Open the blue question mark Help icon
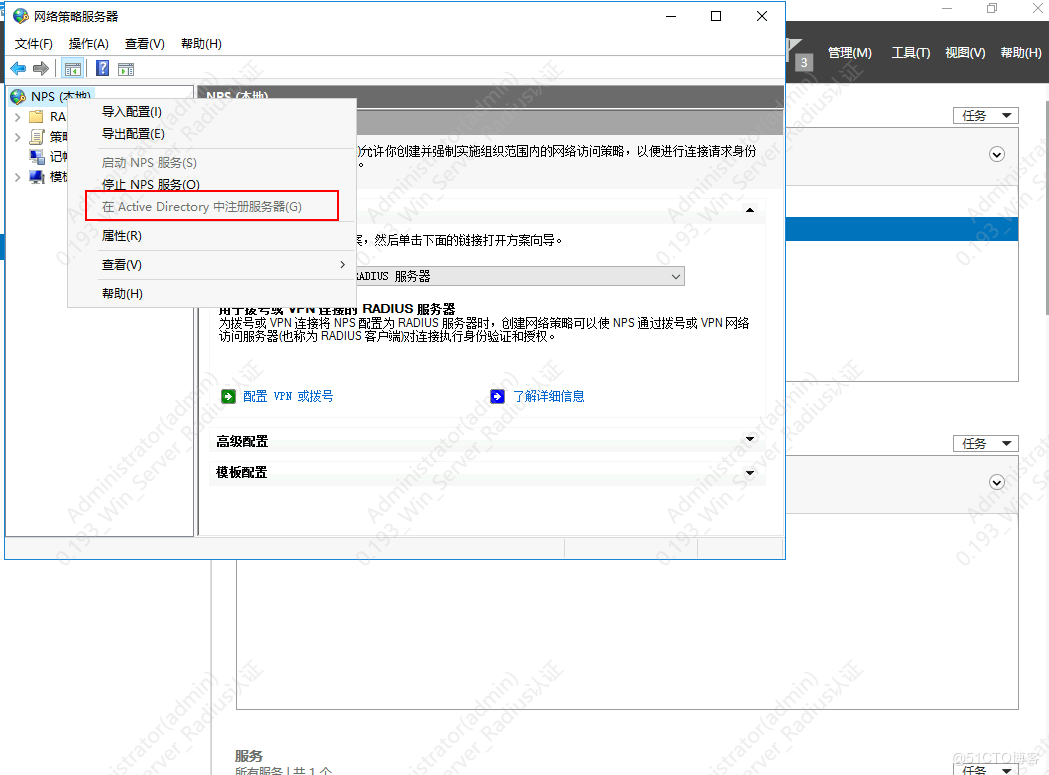 click(102, 68)
